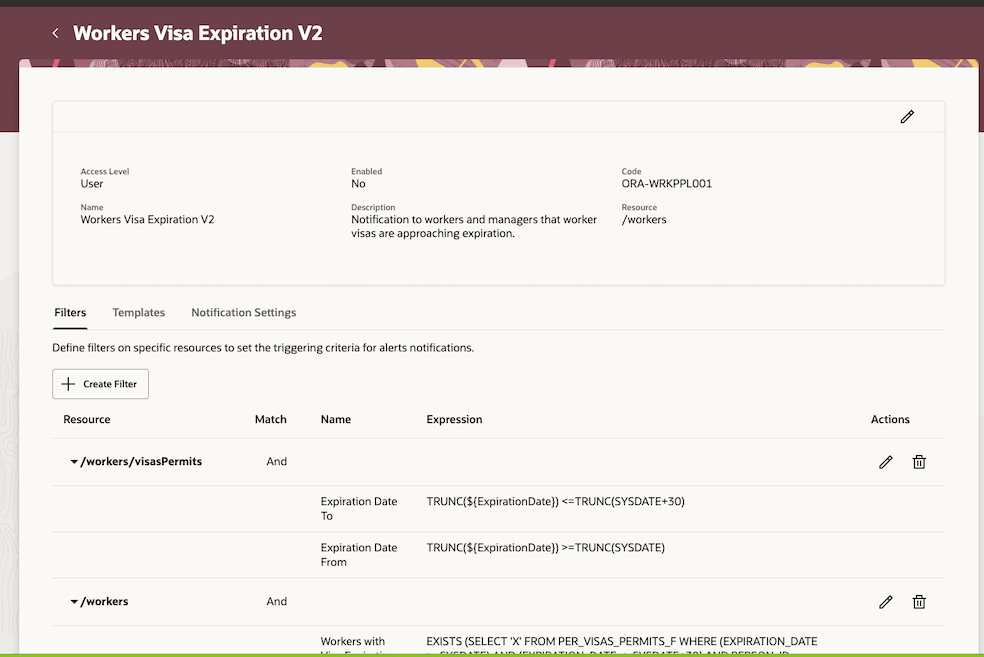Collapse the /workers/visasPermits row
The height and width of the screenshot is (657, 984).
pyautogui.click(x=74, y=462)
